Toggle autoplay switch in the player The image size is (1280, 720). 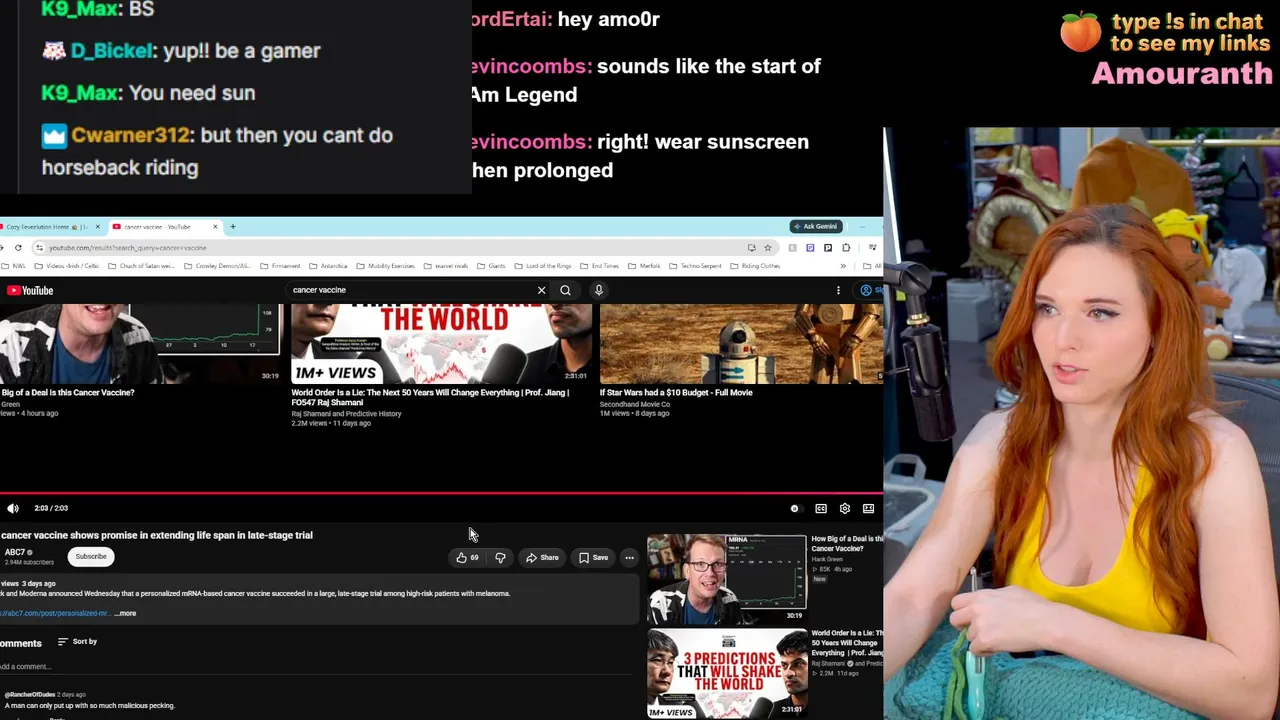coord(795,508)
